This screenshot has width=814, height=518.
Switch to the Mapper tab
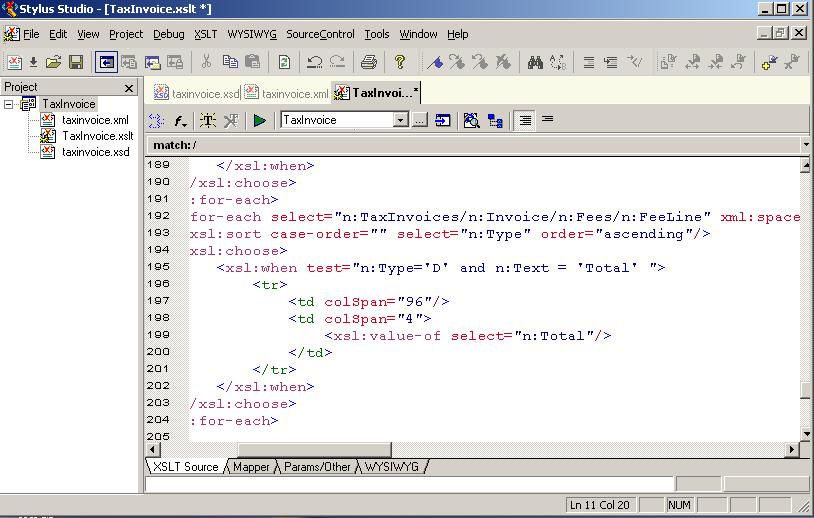click(x=251, y=467)
